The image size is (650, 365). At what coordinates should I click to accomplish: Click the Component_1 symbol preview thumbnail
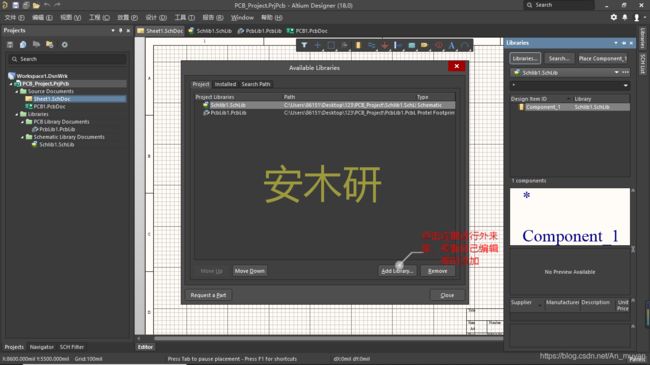click(570, 217)
